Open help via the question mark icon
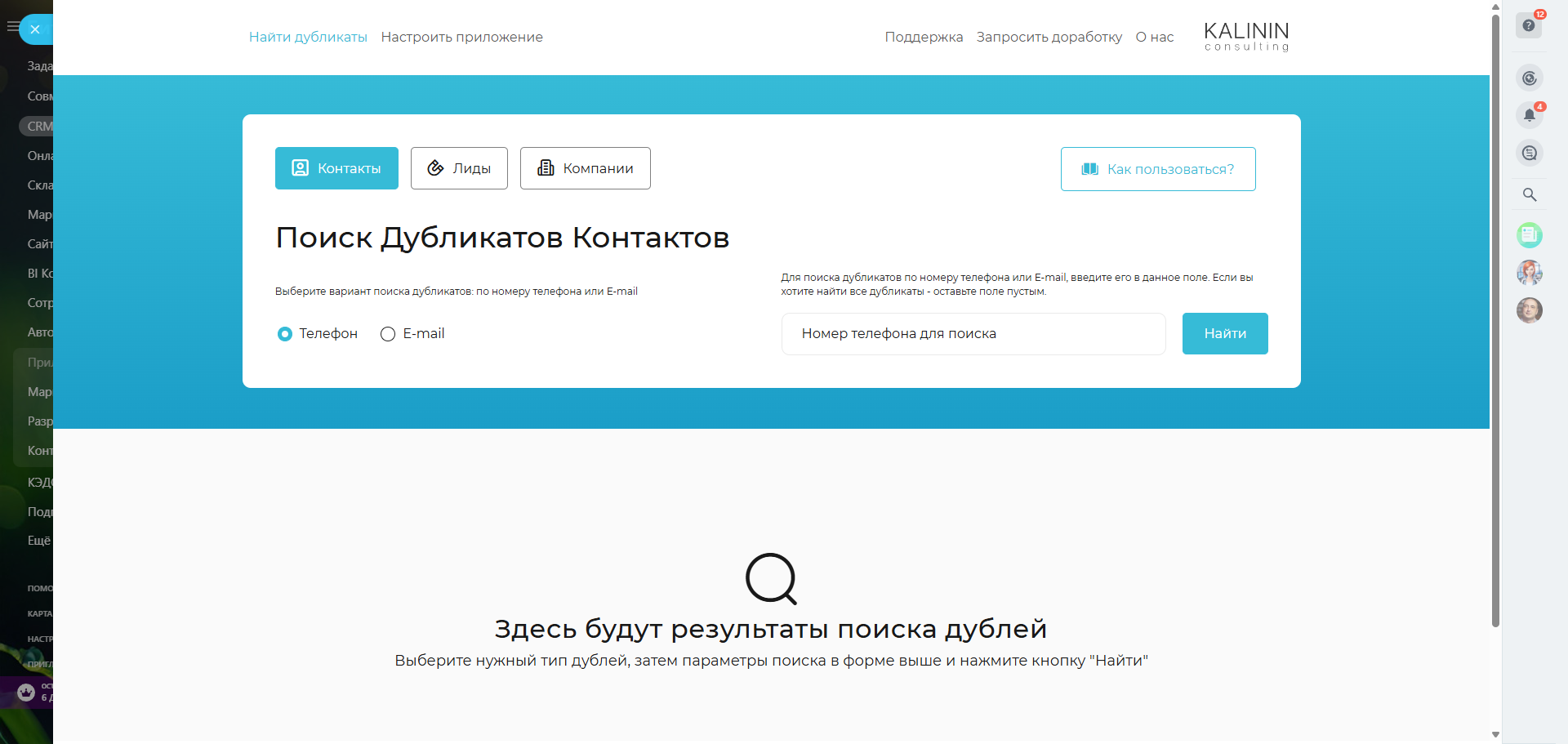This screenshot has width=1568, height=744. 1529,25
